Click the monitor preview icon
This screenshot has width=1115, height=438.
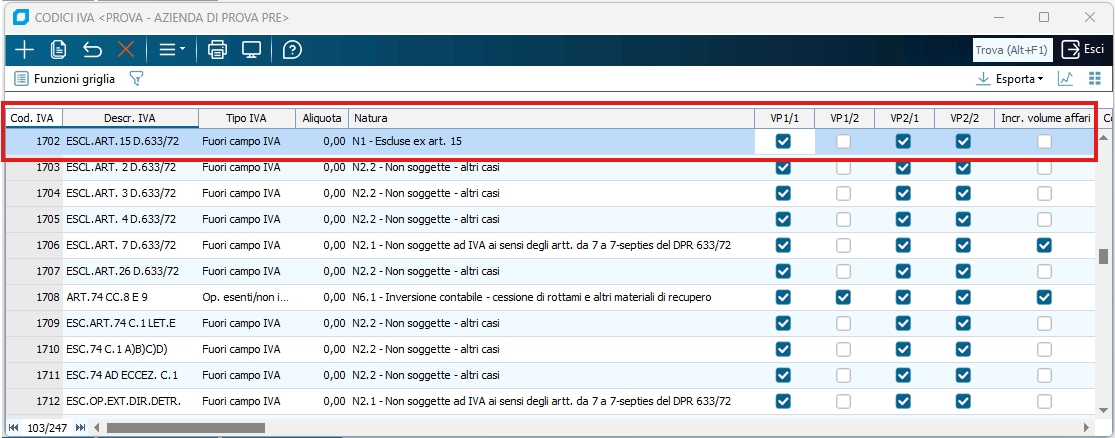coord(252,50)
